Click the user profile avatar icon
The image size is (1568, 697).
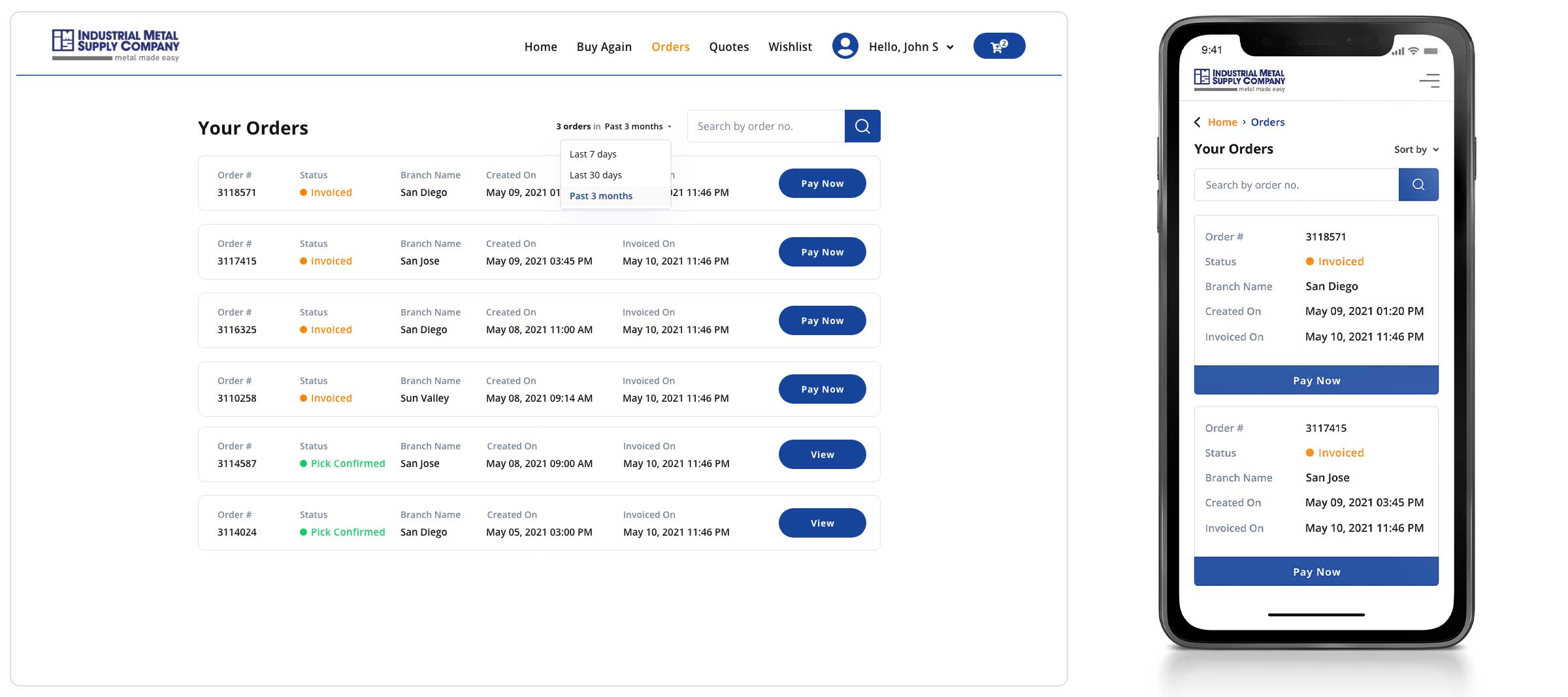(845, 46)
